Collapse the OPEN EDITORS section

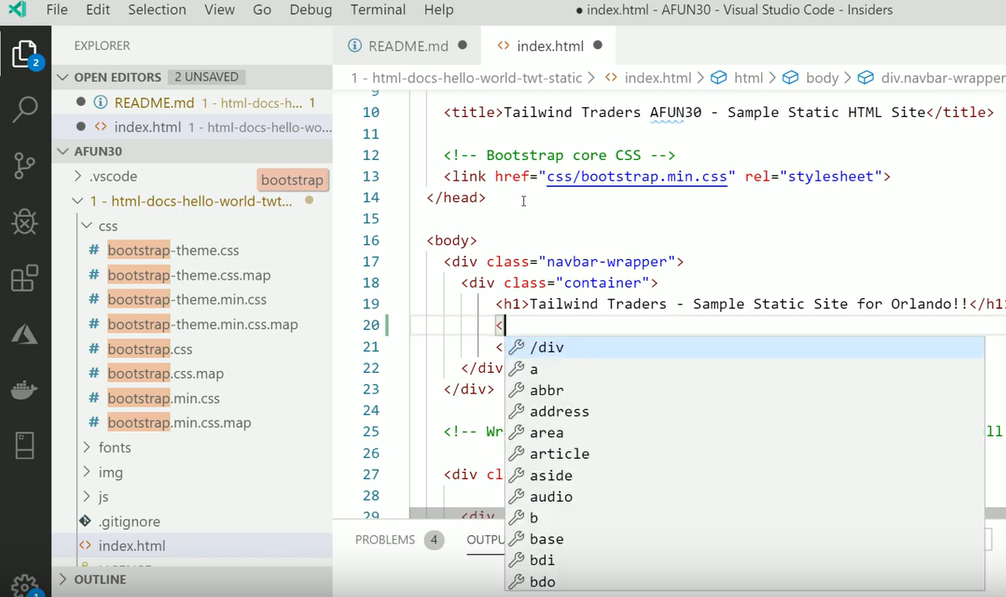[x=65, y=77]
